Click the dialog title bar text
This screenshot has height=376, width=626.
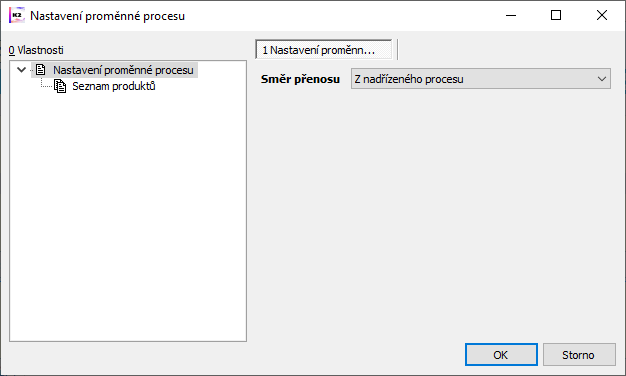tap(107, 16)
